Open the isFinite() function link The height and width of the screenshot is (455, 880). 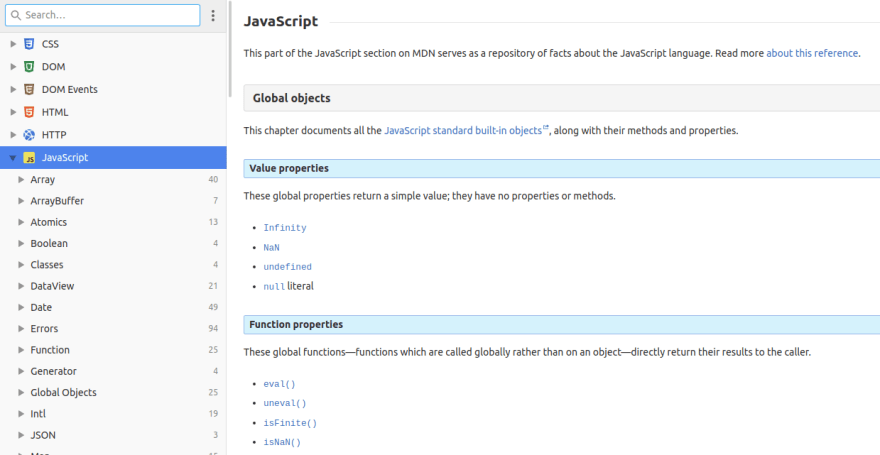(290, 423)
